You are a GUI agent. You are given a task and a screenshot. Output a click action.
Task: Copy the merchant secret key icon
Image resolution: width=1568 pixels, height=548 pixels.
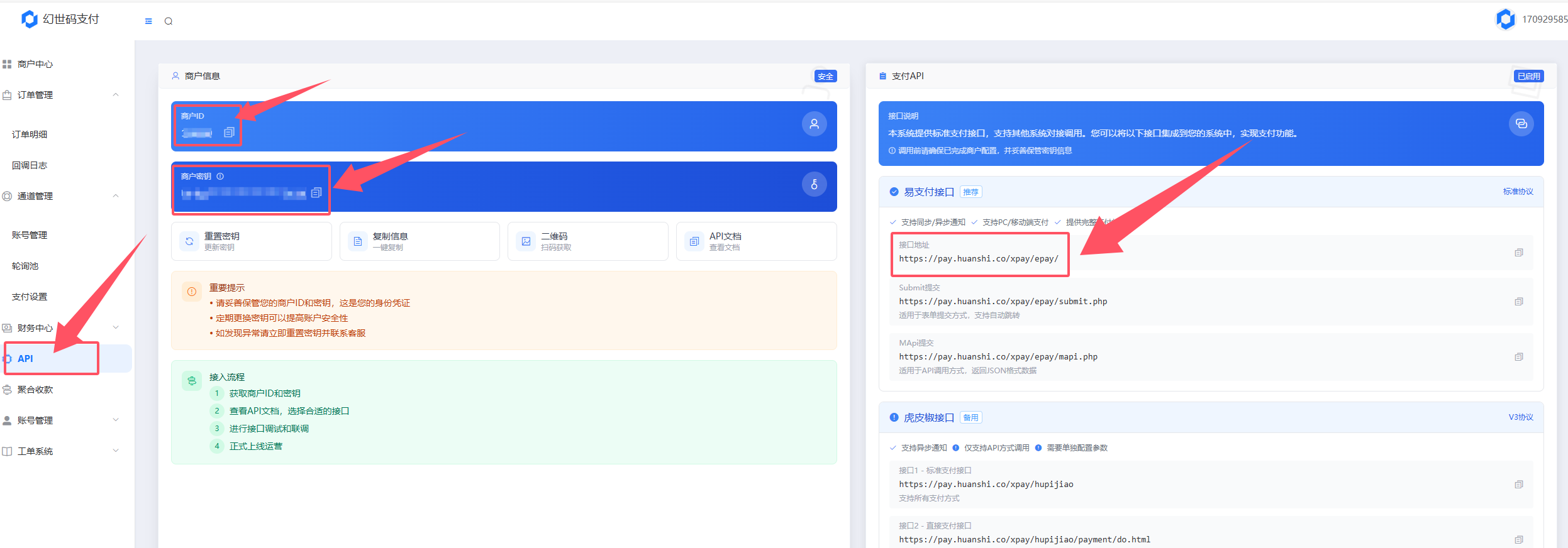(x=316, y=193)
